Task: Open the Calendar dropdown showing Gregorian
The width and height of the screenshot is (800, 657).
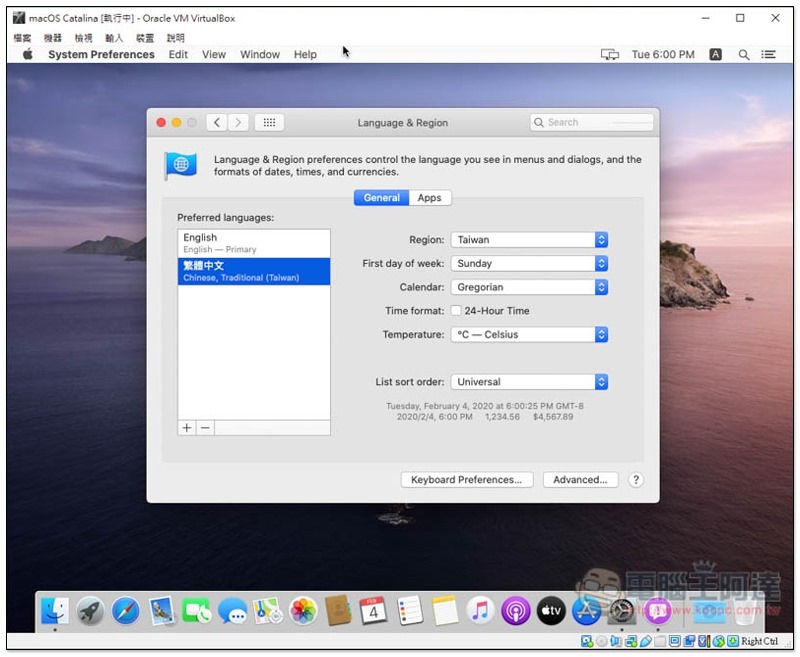Action: pyautogui.click(x=529, y=287)
